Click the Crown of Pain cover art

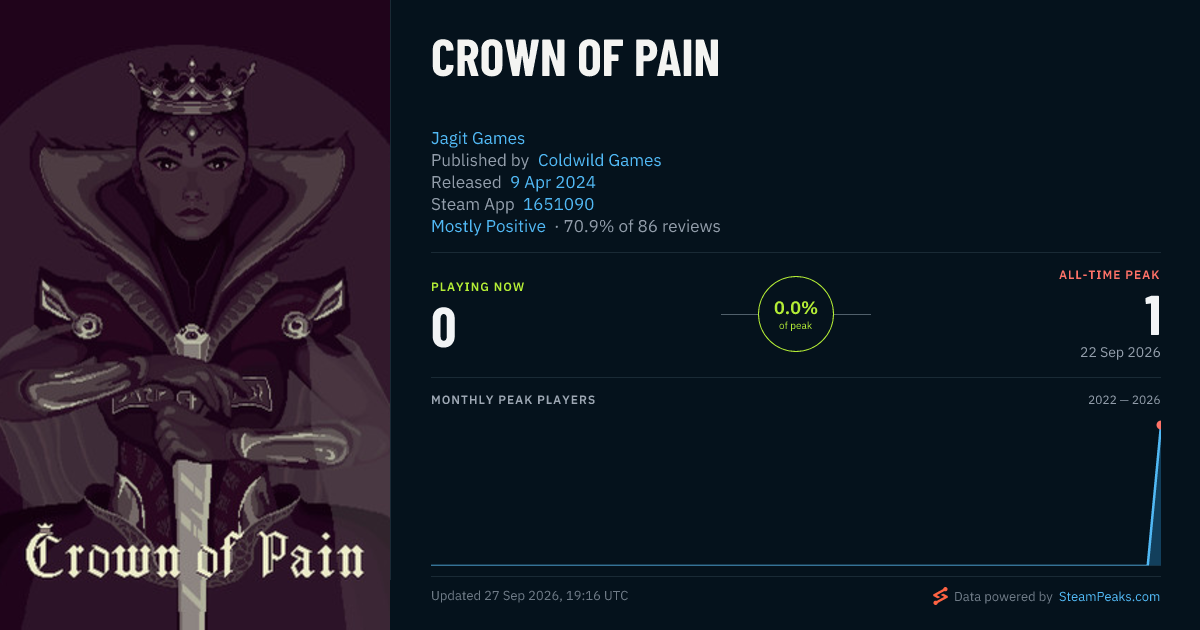pyautogui.click(x=195, y=315)
